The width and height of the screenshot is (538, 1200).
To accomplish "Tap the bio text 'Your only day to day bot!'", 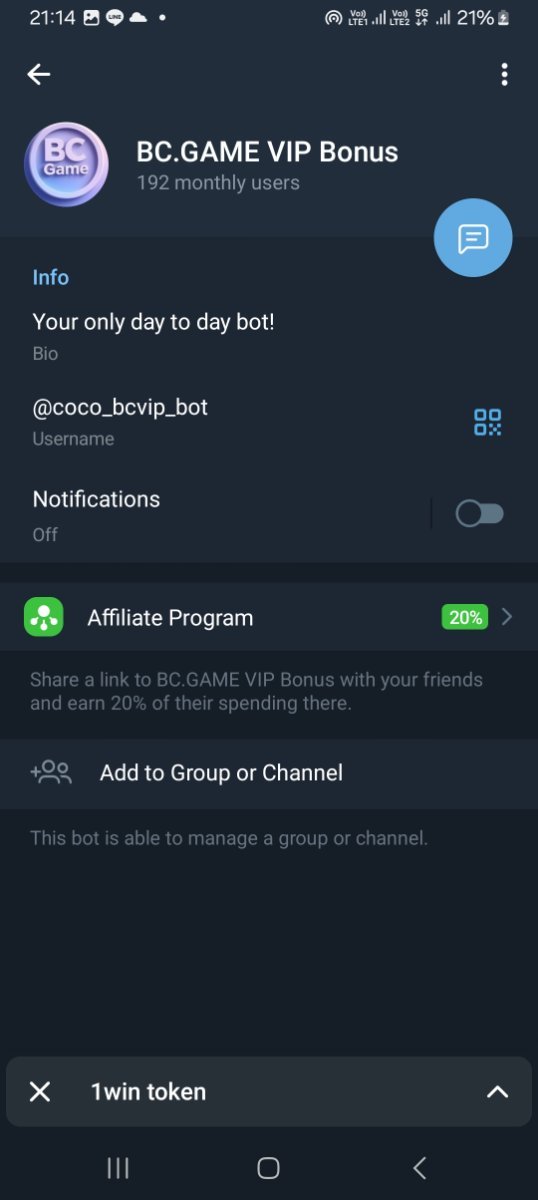I will point(153,322).
